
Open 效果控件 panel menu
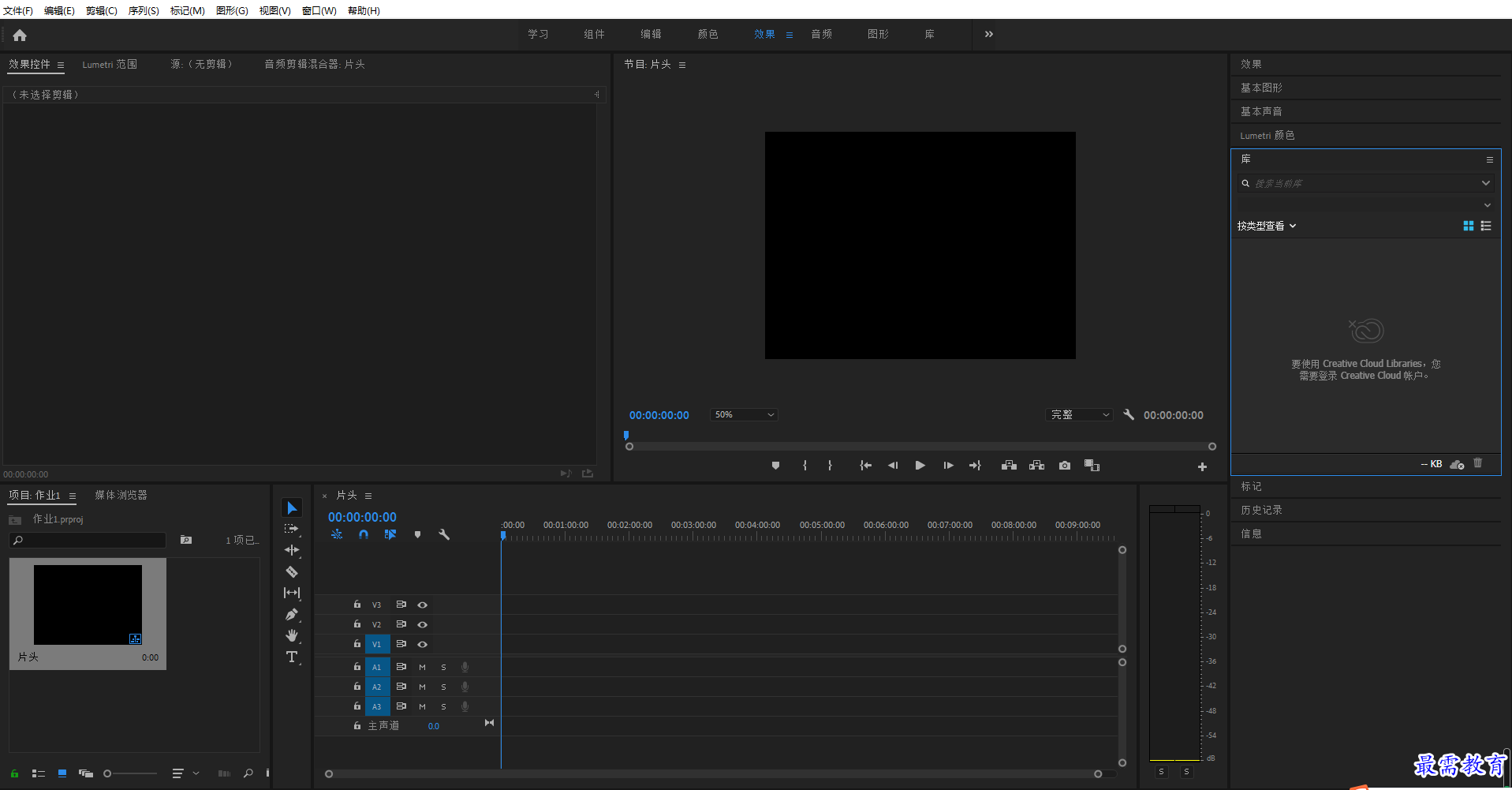point(61,65)
